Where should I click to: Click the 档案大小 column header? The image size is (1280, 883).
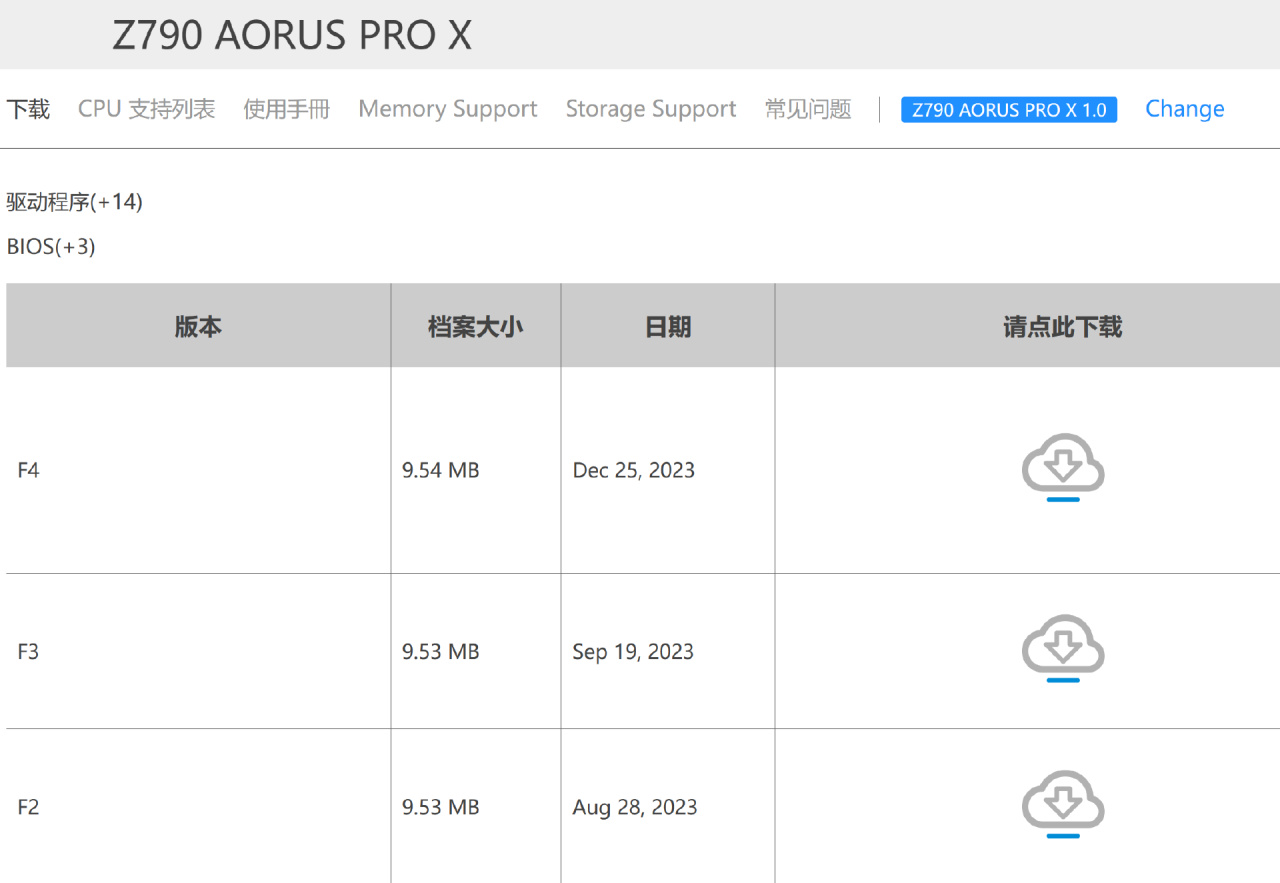click(475, 326)
